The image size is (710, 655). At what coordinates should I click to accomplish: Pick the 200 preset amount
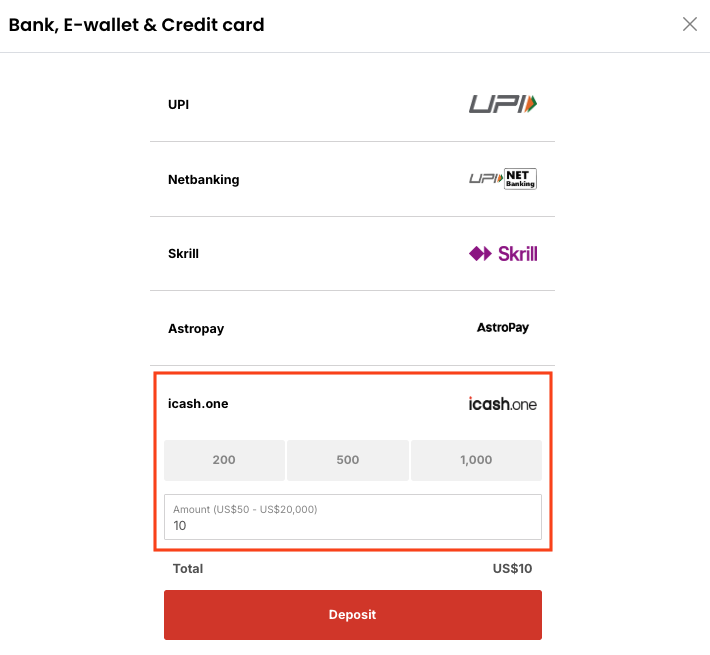tap(224, 460)
